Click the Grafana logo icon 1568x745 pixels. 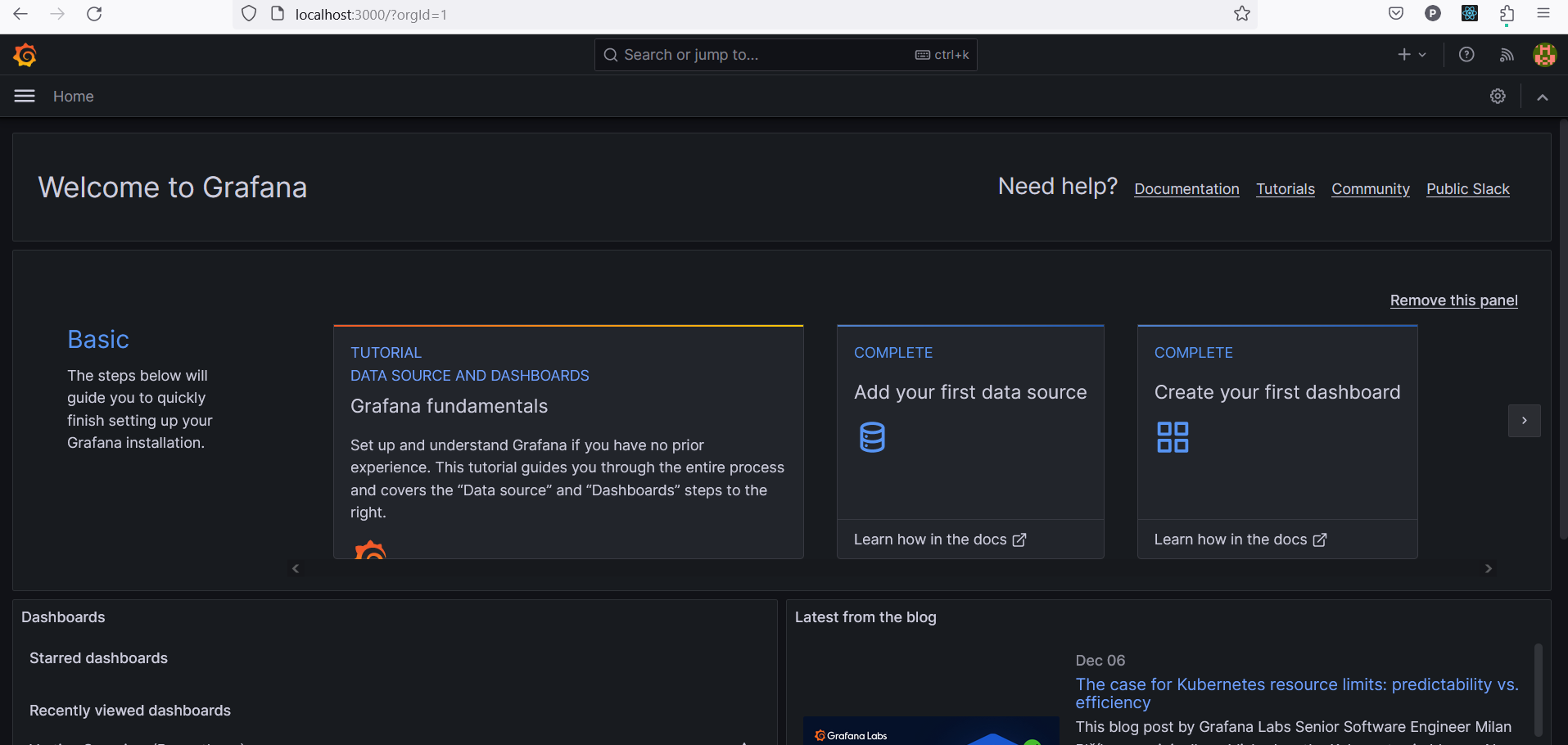coord(25,55)
